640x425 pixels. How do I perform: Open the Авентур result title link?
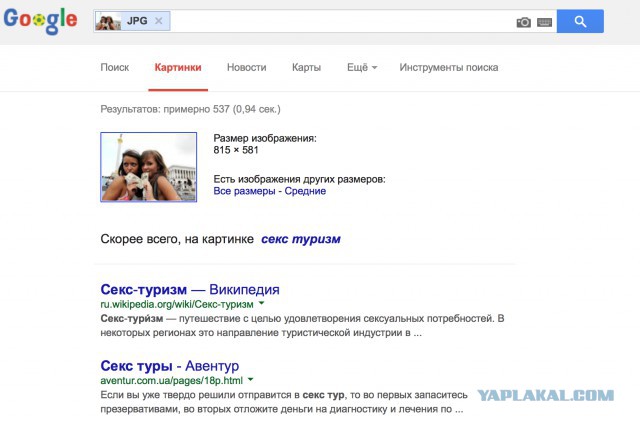coord(170,366)
